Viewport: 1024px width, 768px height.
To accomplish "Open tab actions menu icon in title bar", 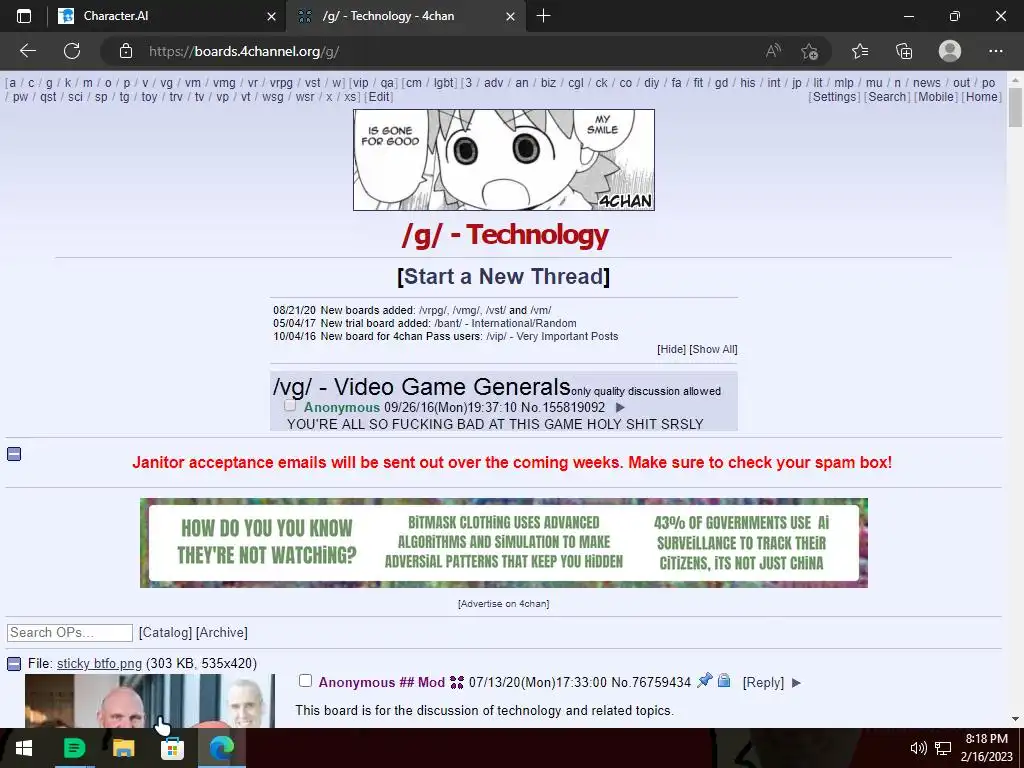I will pyautogui.click(x=24, y=16).
